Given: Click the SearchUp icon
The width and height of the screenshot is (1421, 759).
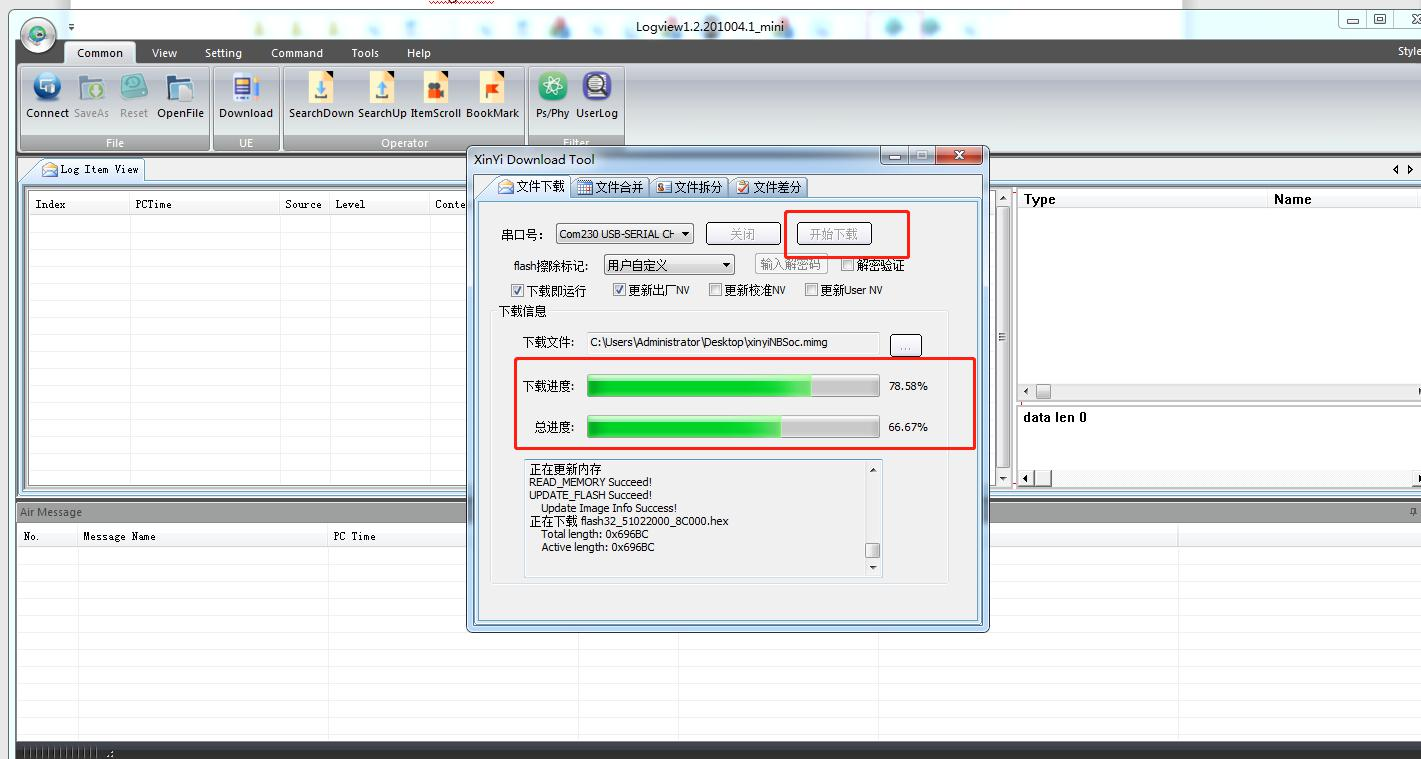Looking at the screenshot, I should pyautogui.click(x=382, y=88).
